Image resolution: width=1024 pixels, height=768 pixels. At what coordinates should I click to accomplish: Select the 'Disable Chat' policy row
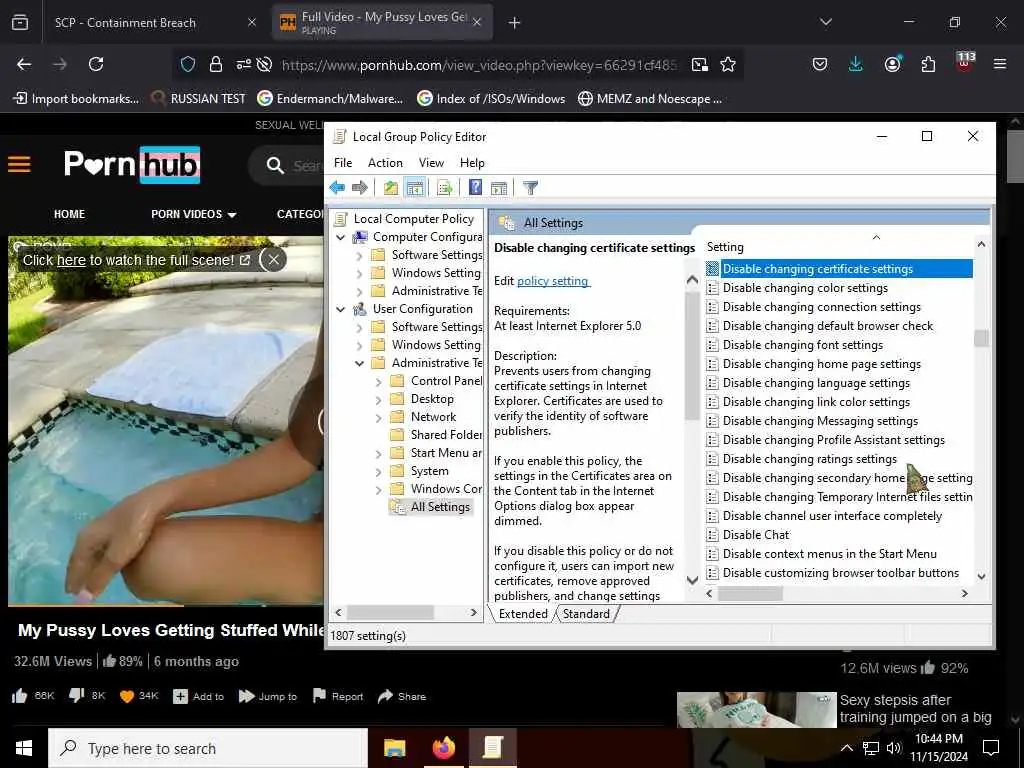point(756,535)
